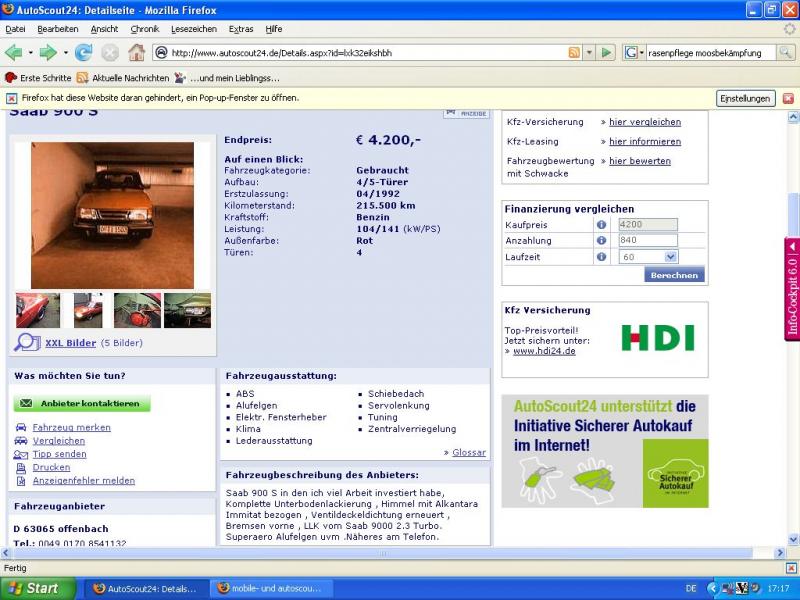800x600 pixels.
Task: Click the Windows Start button
Action: pos(38,588)
